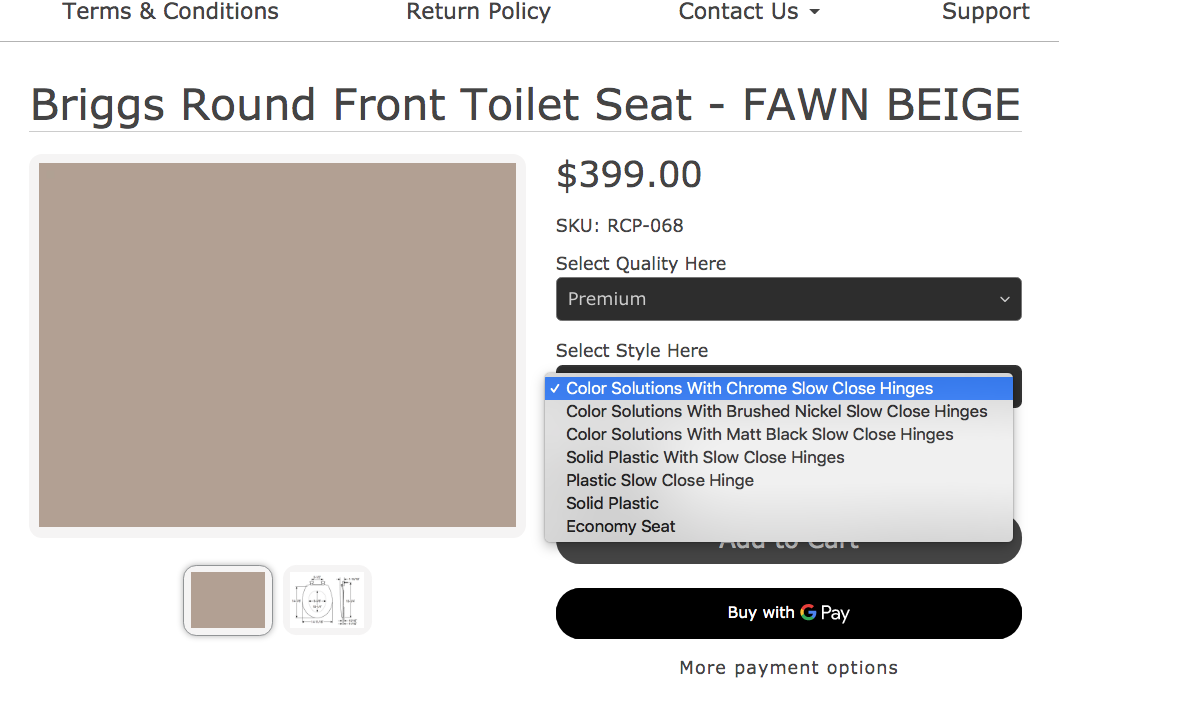Screen dimensions: 1184x727
Task: Choose the Plastic Slow Close Hinge style
Action: click(x=659, y=481)
